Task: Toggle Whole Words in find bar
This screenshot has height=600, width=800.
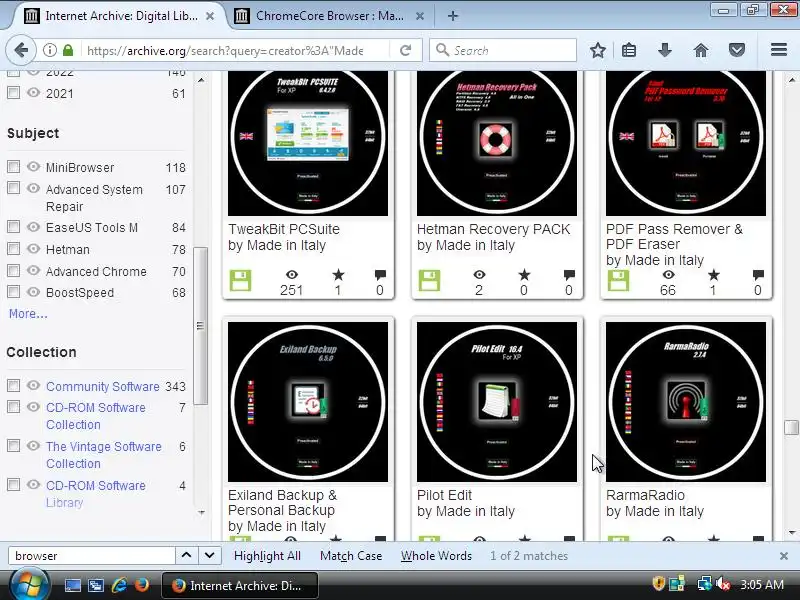Action: click(436, 556)
